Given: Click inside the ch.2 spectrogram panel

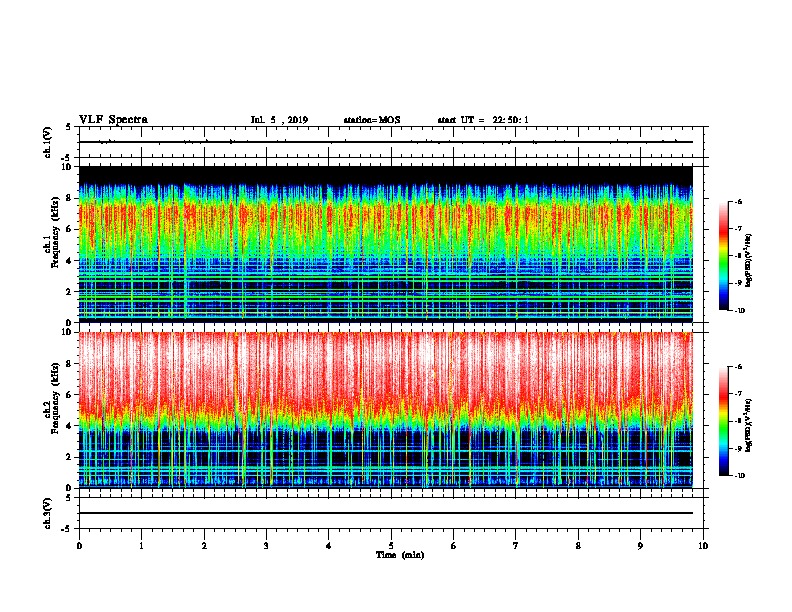Looking at the screenshot, I should [386, 410].
